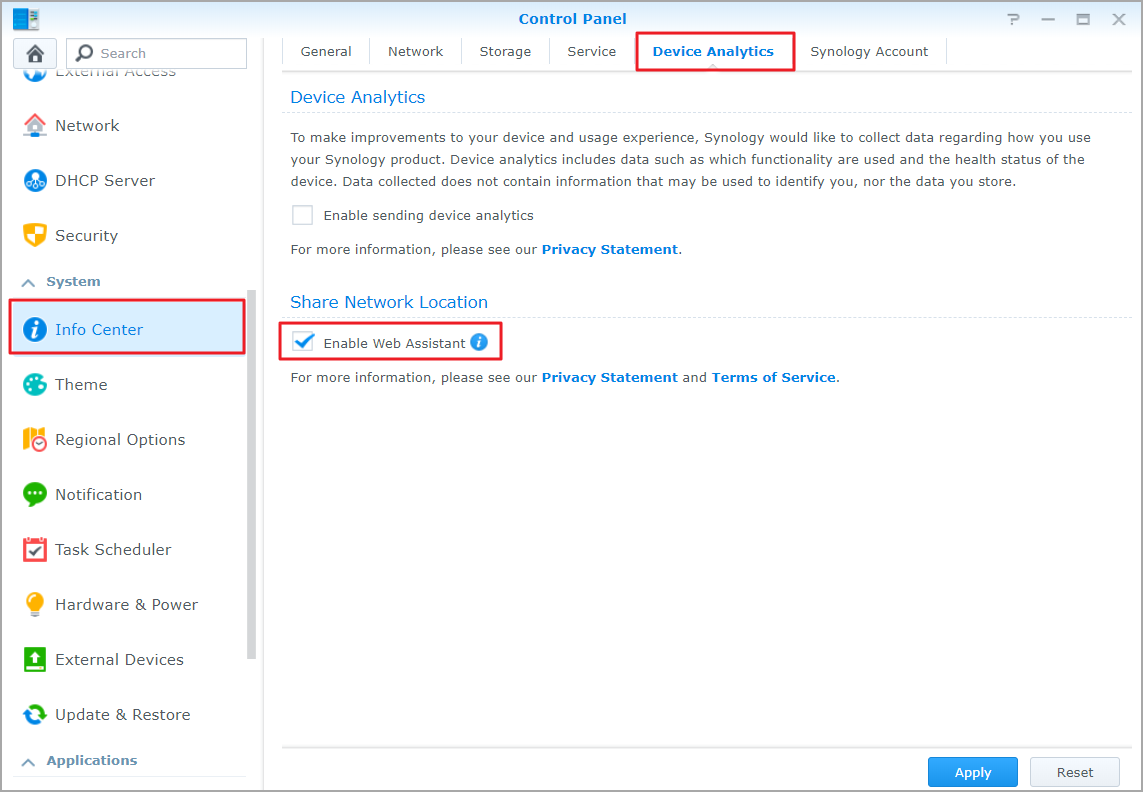Maximize the Control Panel window
Screen dimensions: 1143x792
pos(1083,20)
